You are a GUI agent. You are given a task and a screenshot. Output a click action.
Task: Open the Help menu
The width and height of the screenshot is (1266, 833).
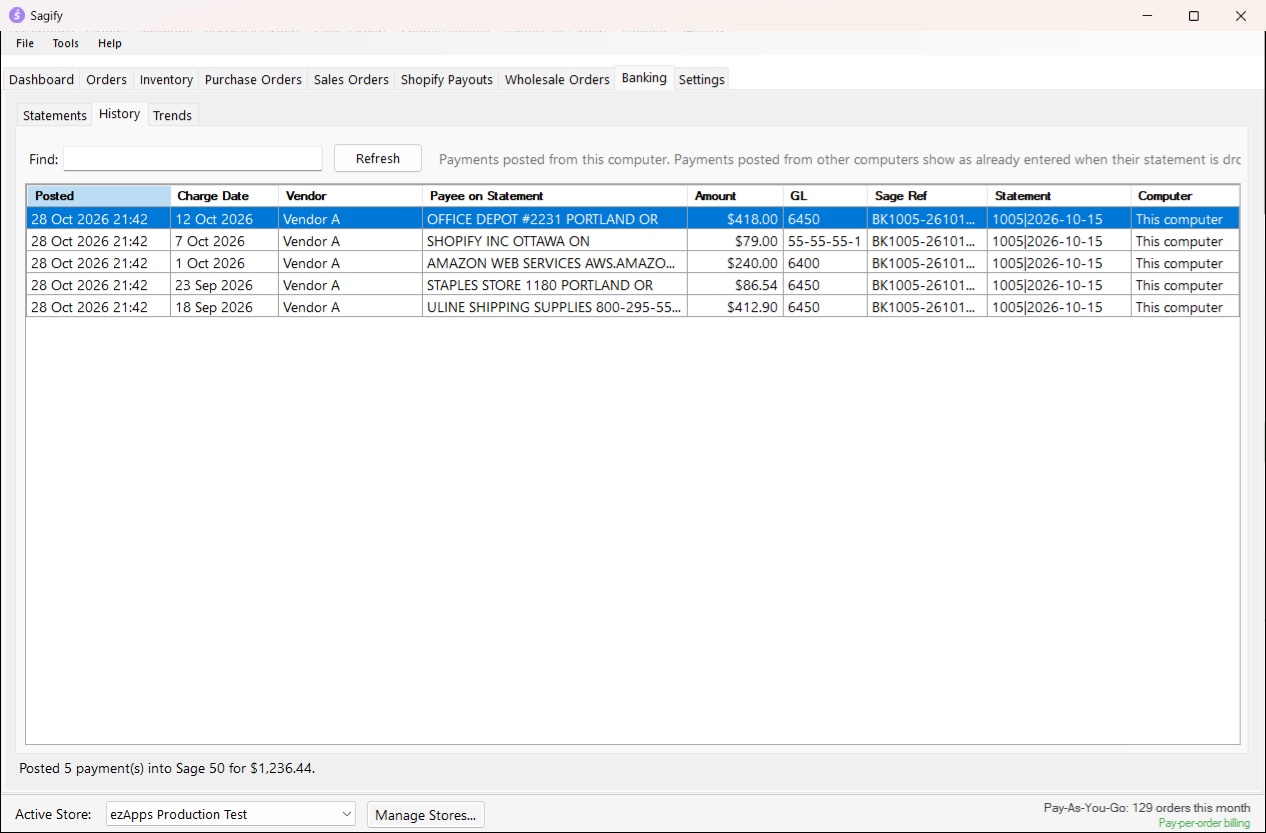coord(110,43)
